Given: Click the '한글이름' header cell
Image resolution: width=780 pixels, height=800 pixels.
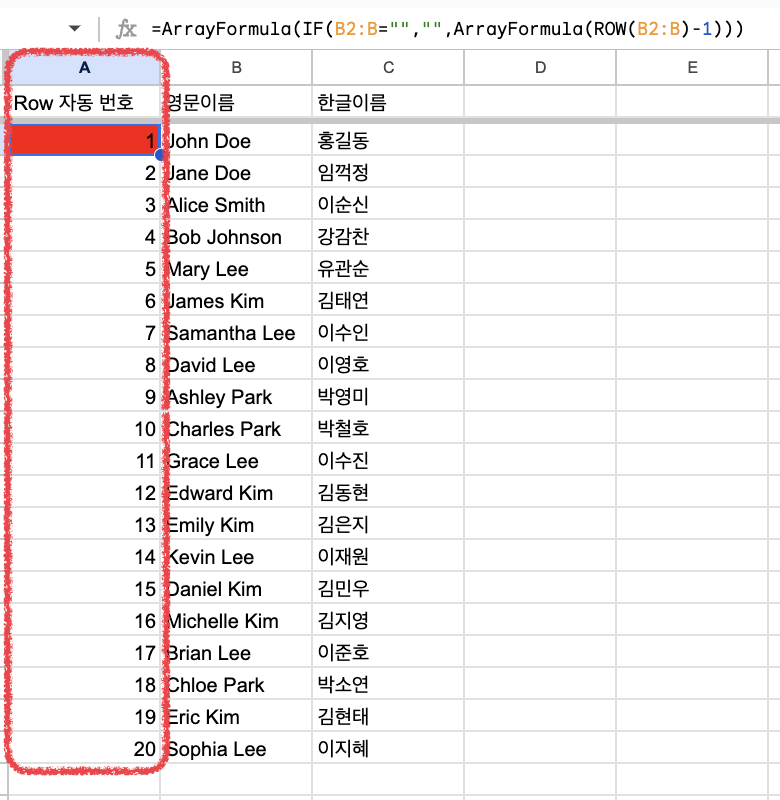Looking at the screenshot, I should 388,102.
